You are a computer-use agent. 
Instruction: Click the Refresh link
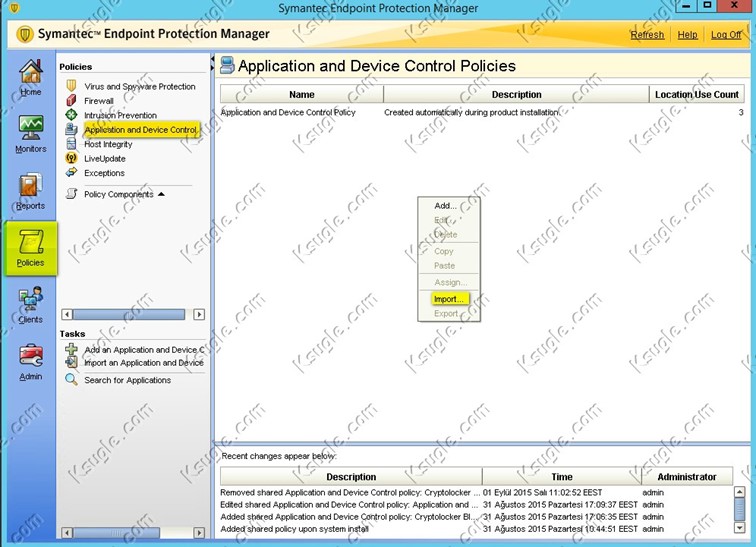[x=647, y=35]
